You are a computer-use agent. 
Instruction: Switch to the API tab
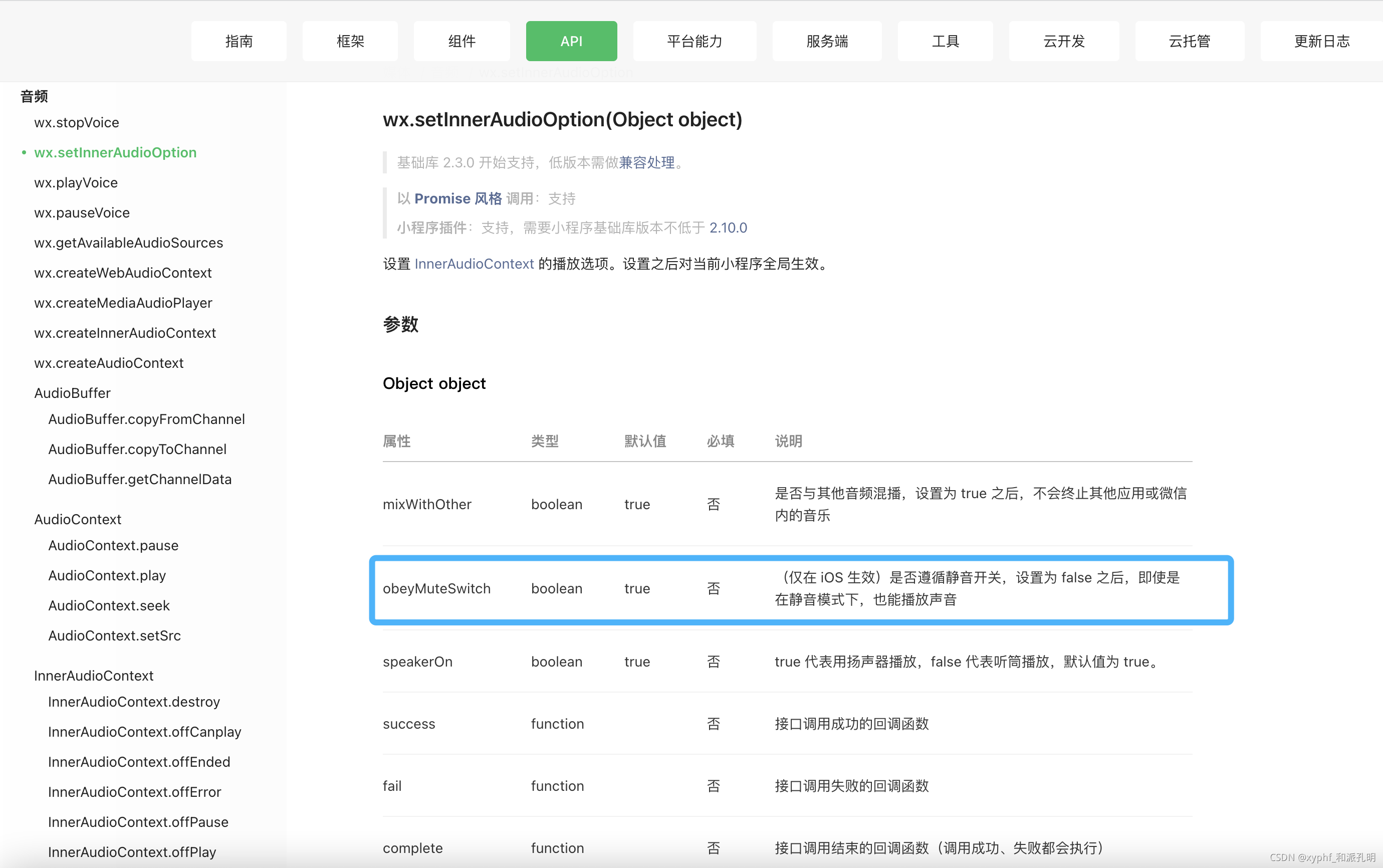[x=571, y=41]
